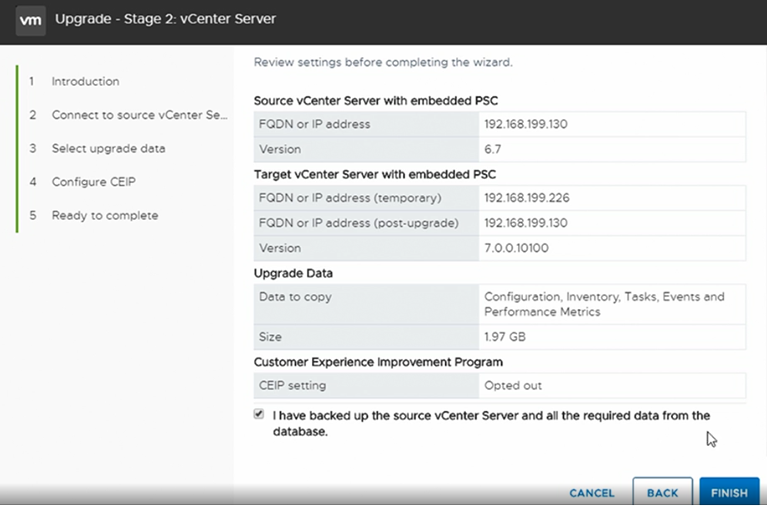Click 'FQDN or IP address (temporary)' label
767x506 pixels.
coord(350,198)
